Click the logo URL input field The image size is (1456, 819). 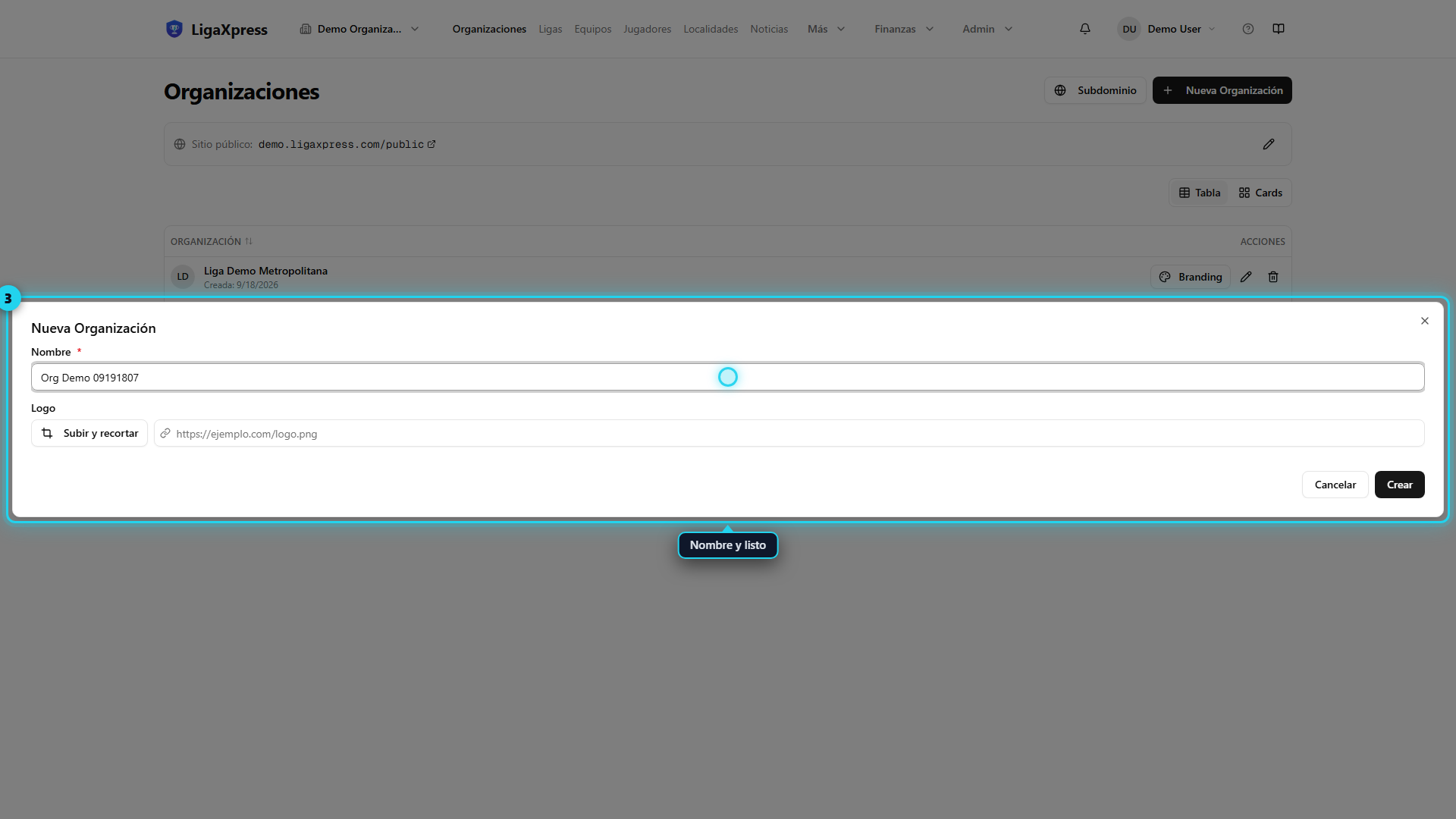tap(789, 433)
